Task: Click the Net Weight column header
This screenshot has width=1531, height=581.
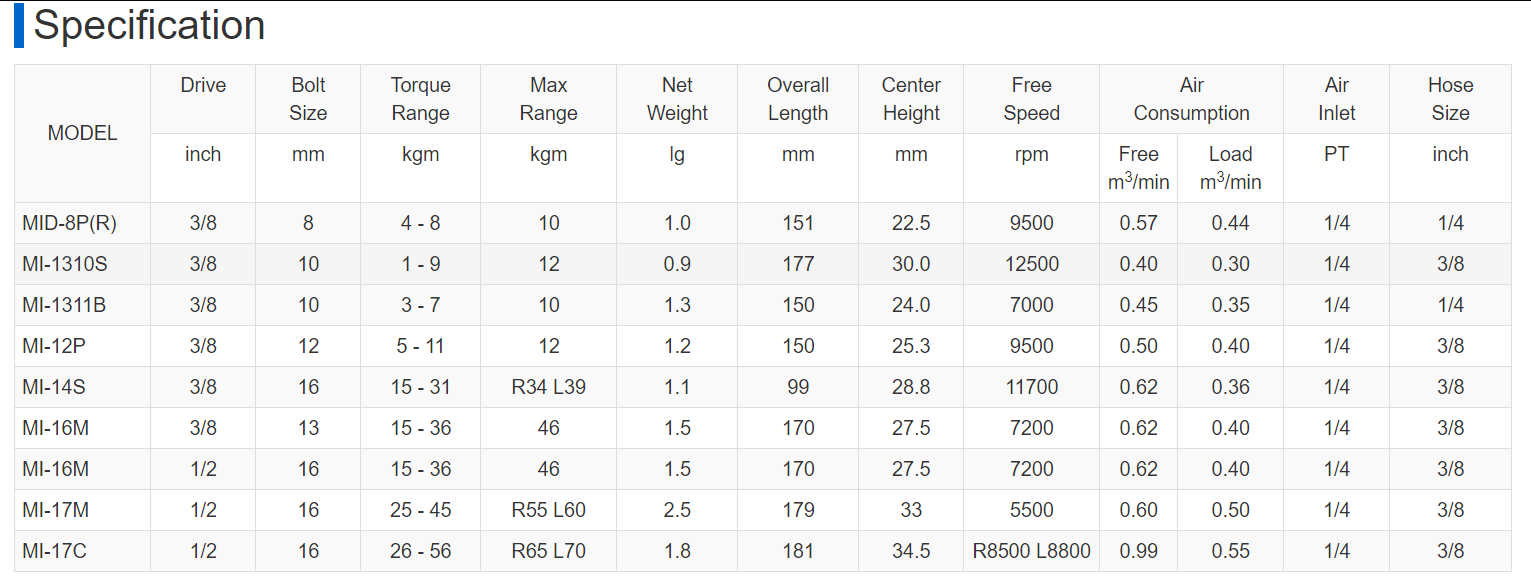Action: [x=677, y=99]
